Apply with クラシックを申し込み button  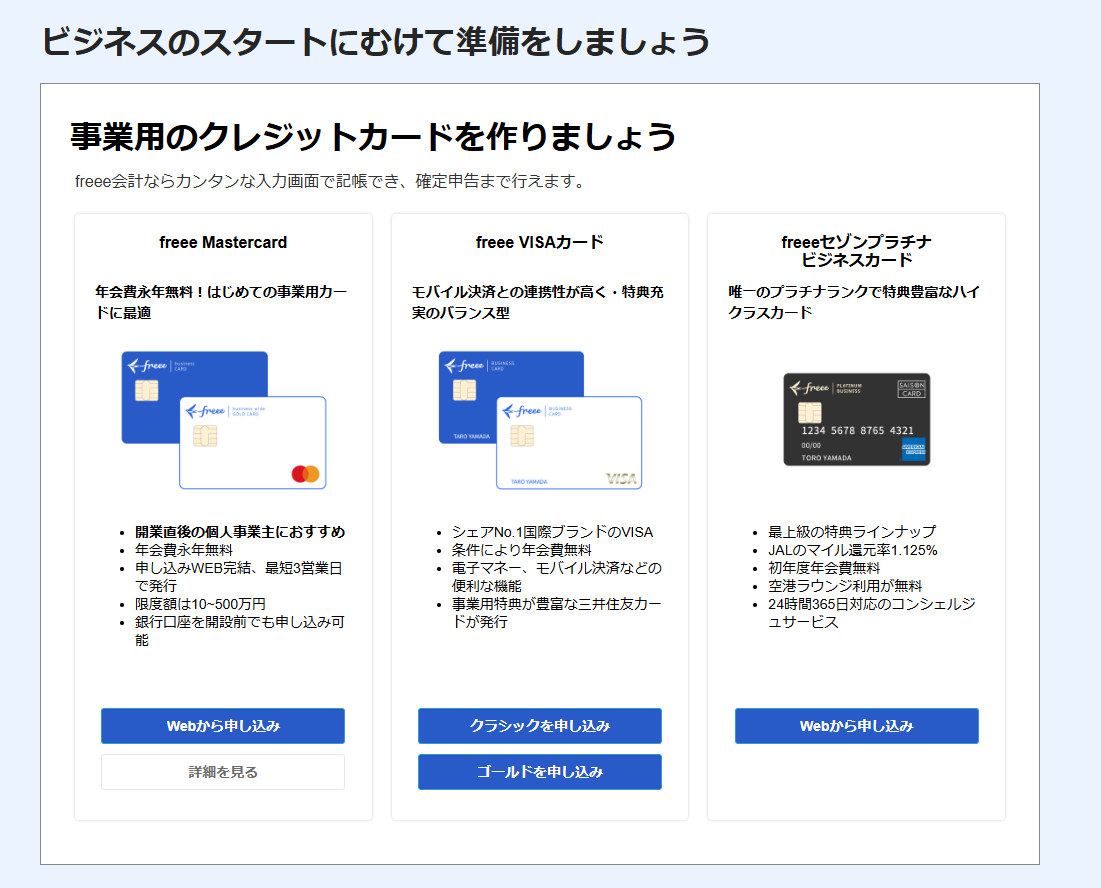pyautogui.click(x=539, y=726)
